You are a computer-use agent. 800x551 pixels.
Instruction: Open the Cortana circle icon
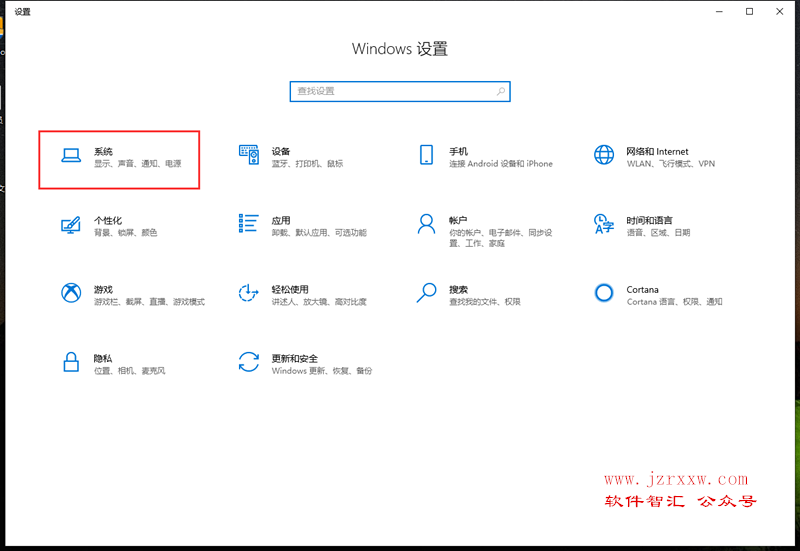[604, 293]
